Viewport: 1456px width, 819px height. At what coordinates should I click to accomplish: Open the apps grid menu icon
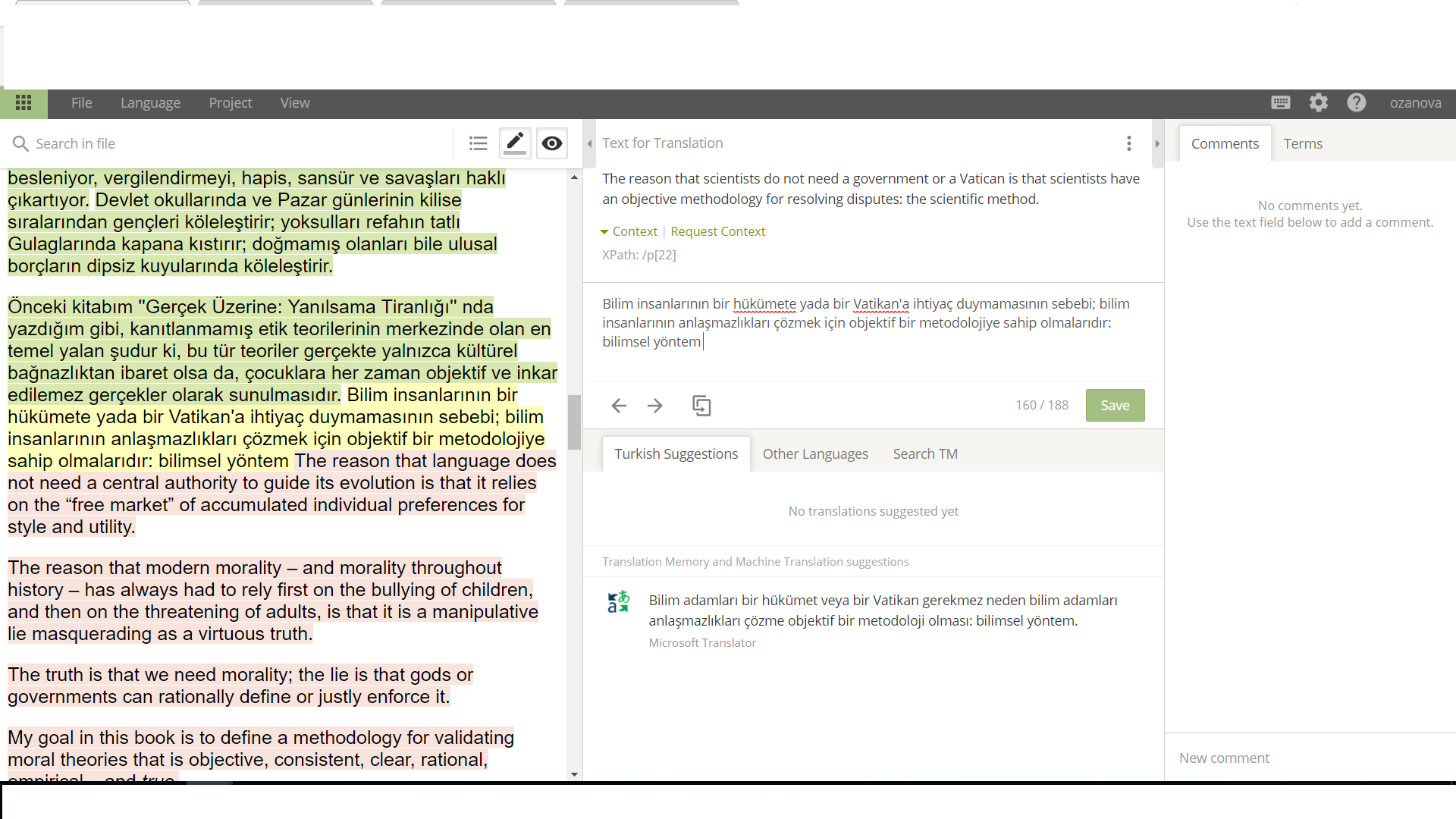coord(24,103)
